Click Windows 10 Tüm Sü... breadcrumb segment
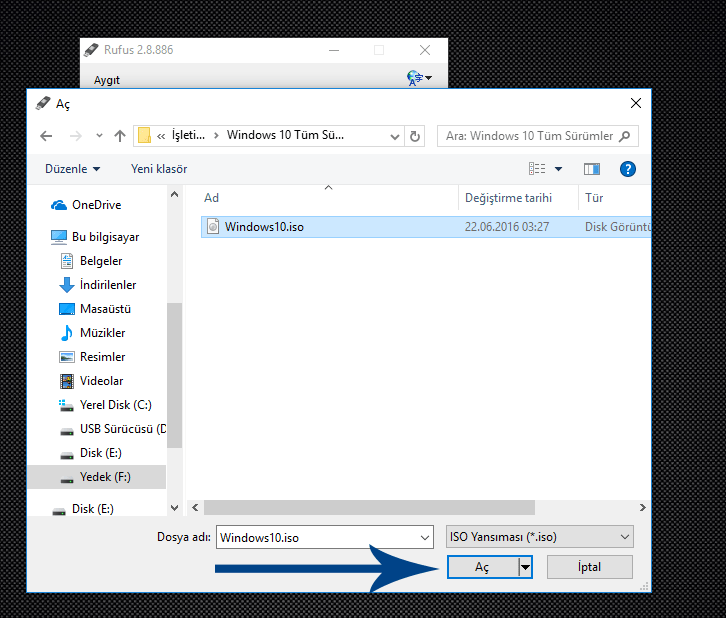 click(x=285, y=135)
